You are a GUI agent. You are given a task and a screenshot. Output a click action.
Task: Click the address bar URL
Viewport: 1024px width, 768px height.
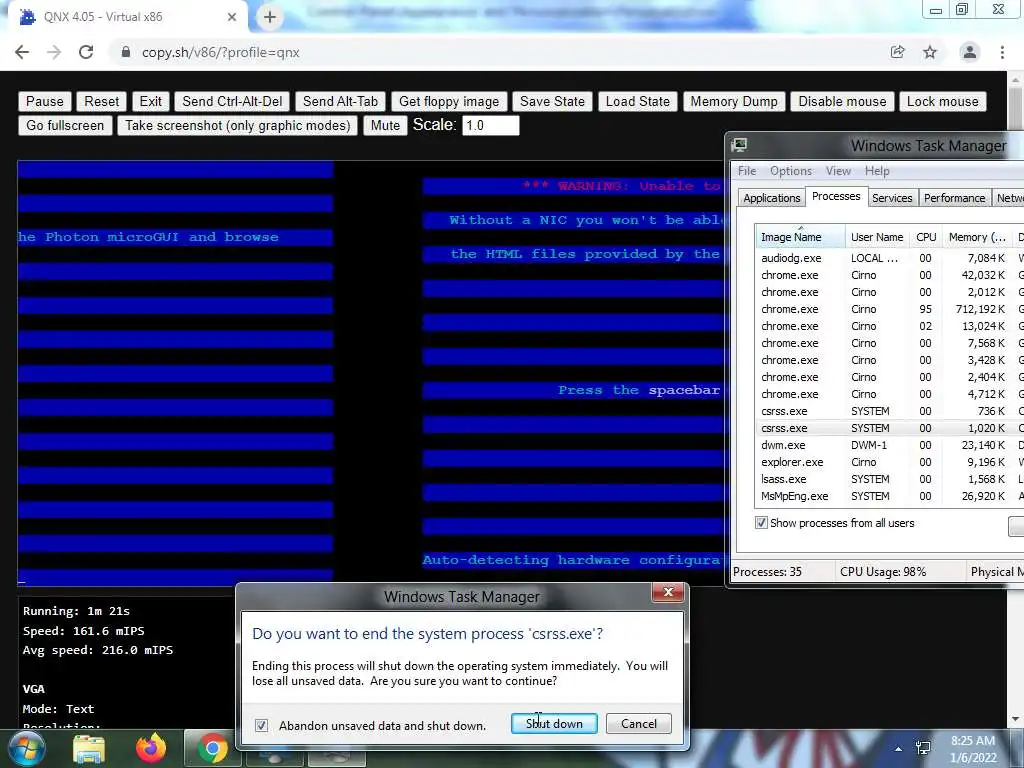point(221,52)
